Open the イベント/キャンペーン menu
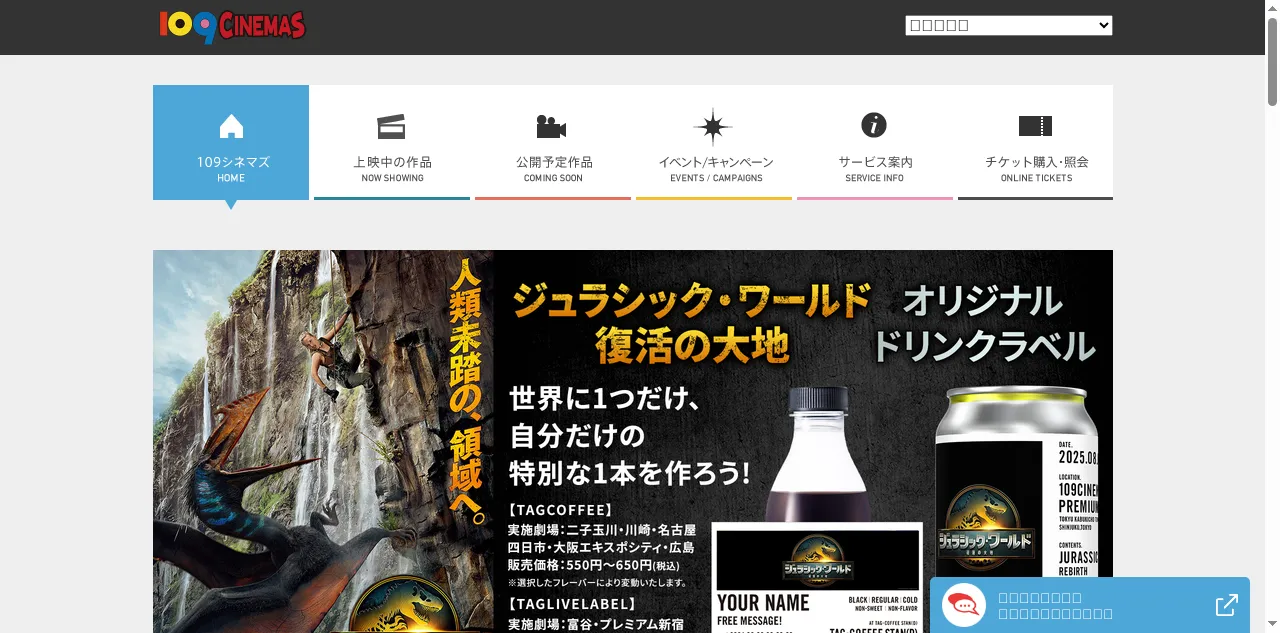 point(714,142)
